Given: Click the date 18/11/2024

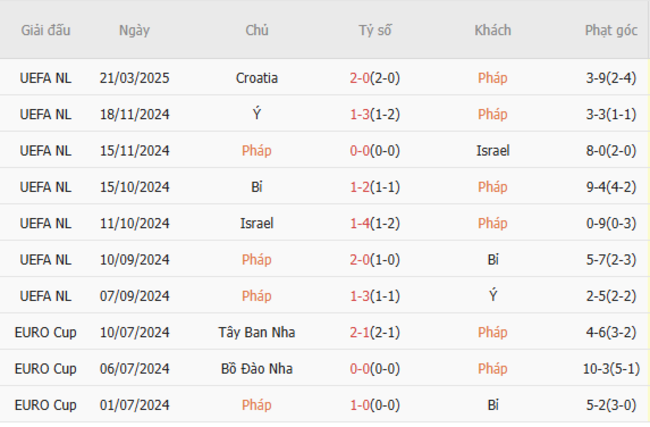Looking at the screenshot, I should pyautogui.click(x=134, y=114).
